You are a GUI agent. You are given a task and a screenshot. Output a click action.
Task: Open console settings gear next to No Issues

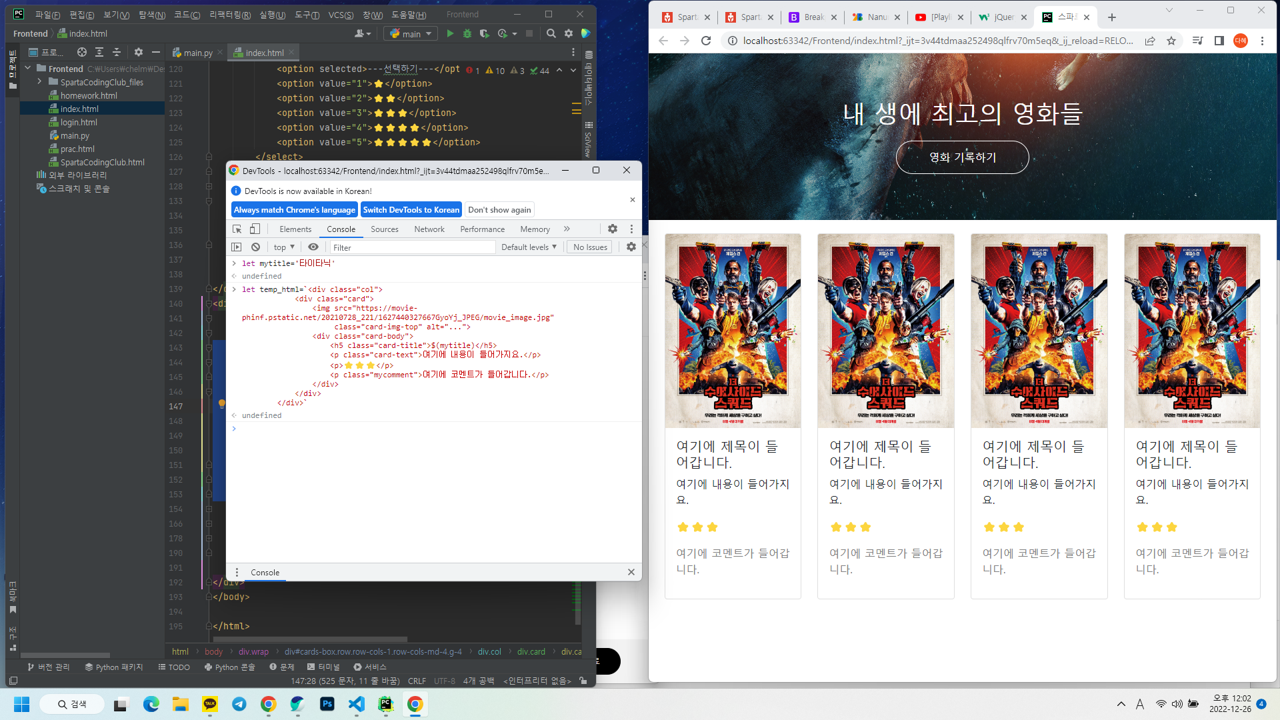click(631, 247)
